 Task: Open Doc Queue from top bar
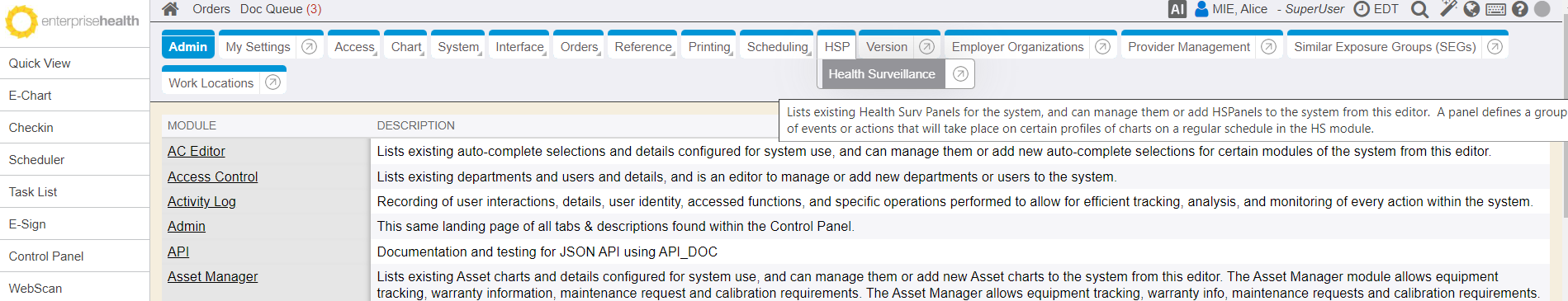click(281, 9)
